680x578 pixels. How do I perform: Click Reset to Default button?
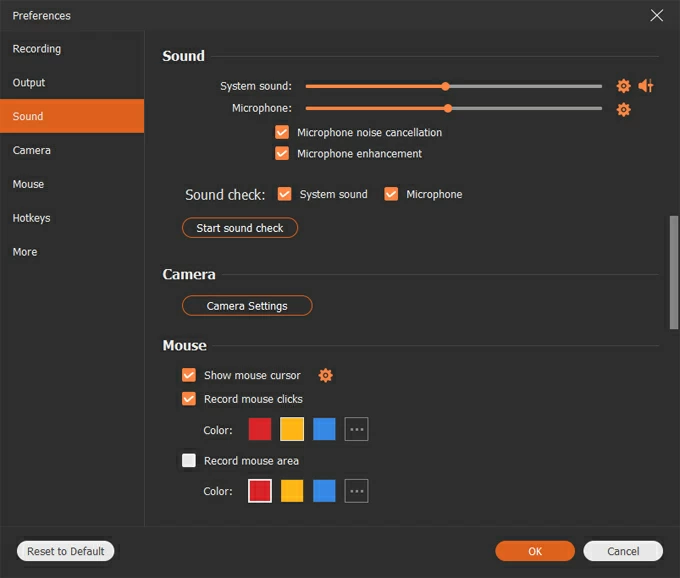tap(66, 551)
